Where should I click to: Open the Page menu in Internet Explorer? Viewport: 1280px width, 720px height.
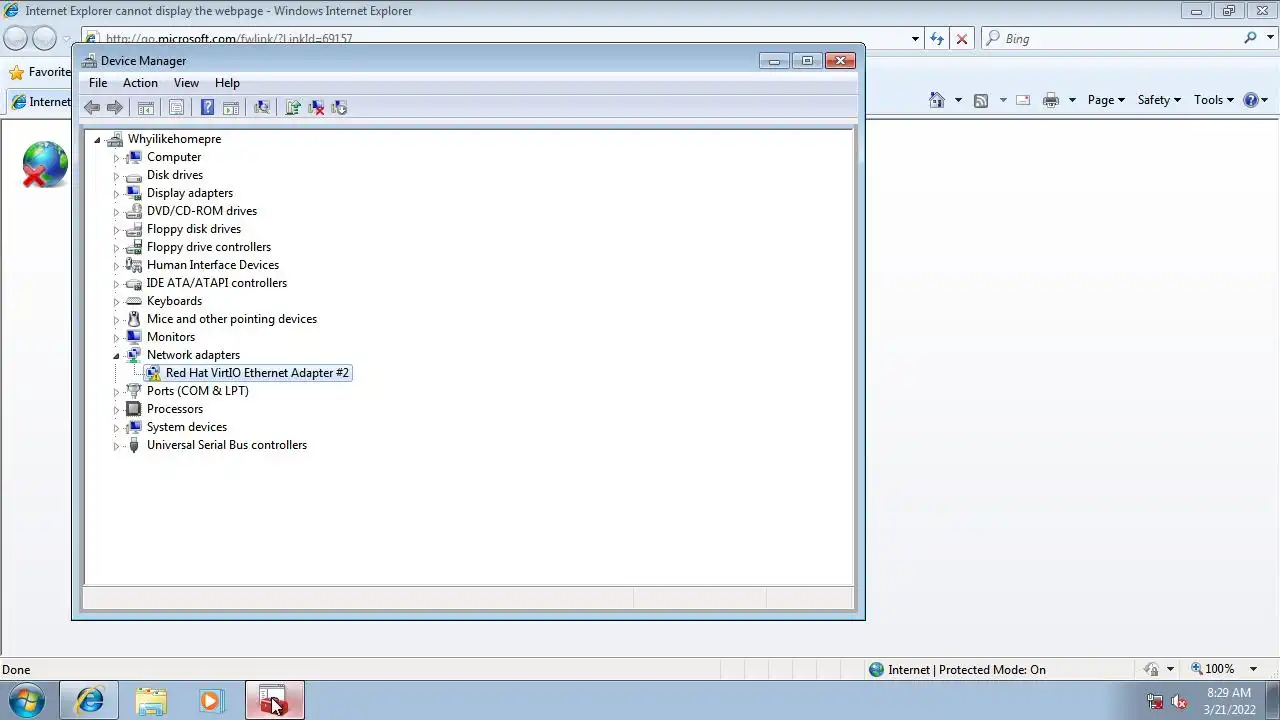pos(1106,100)
